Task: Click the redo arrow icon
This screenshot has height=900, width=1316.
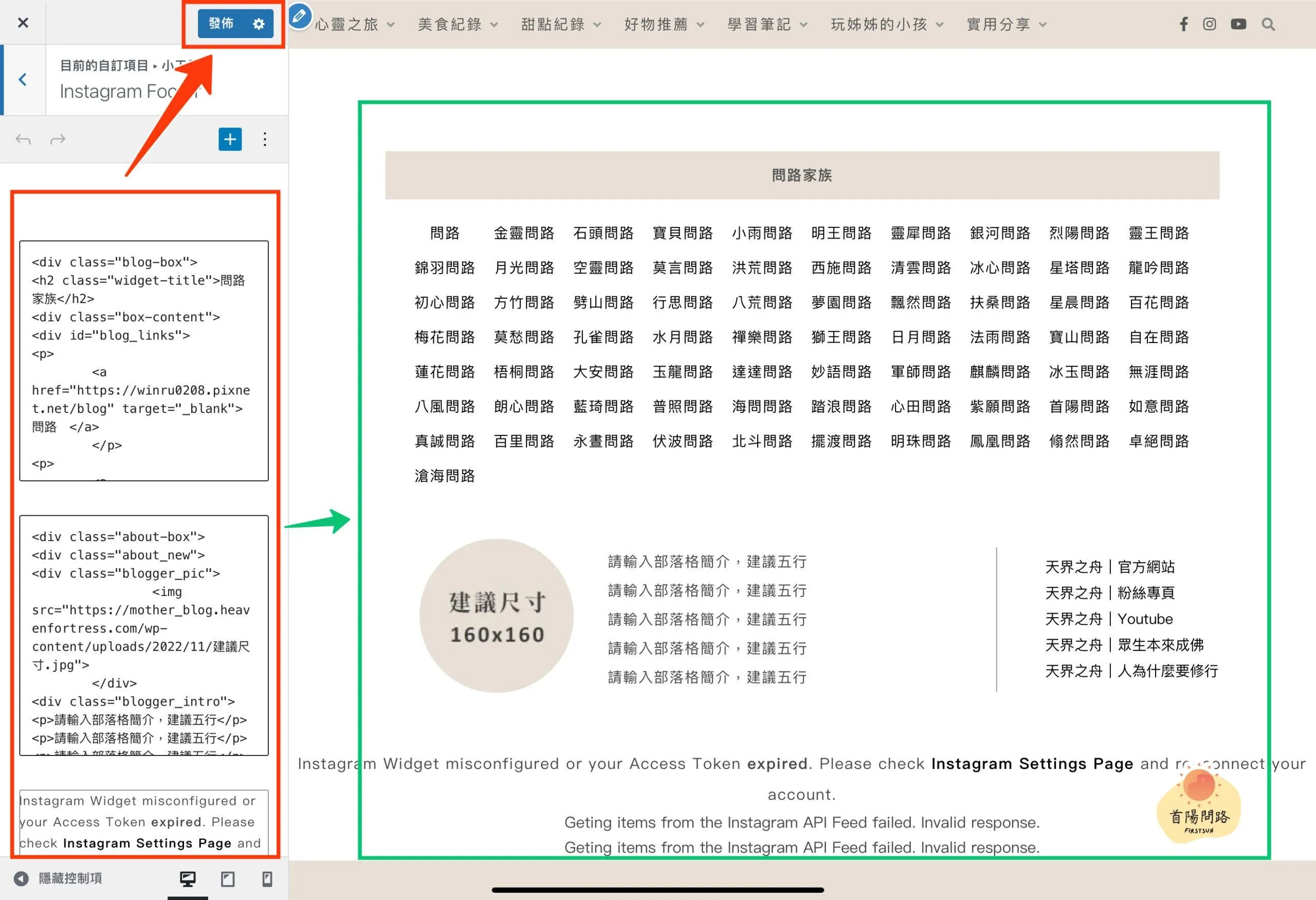Action: [x=58, y=139]
